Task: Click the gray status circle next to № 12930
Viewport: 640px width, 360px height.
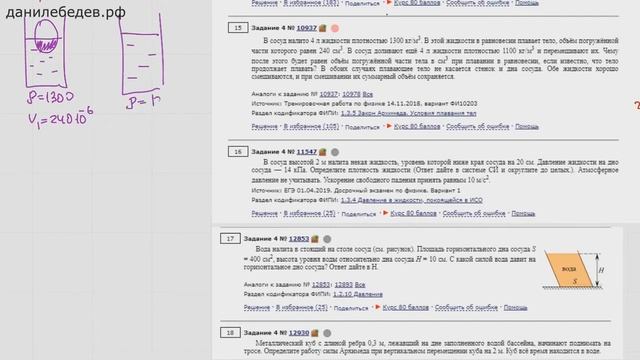Action: tap(327, 333)
